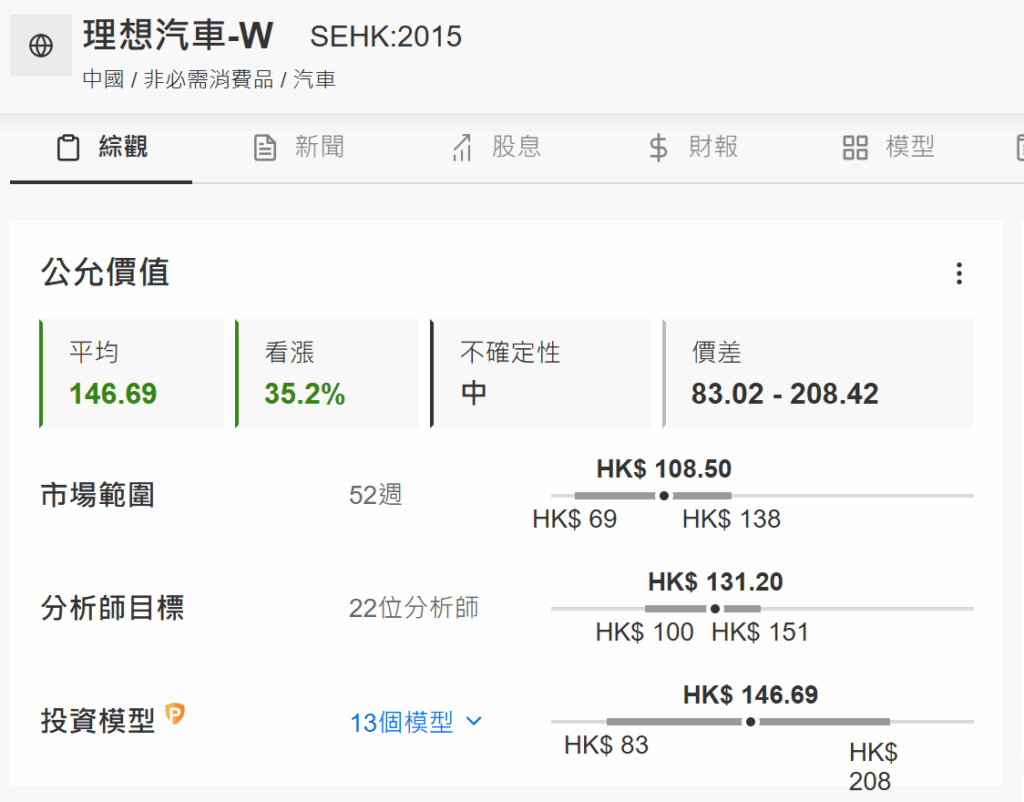Screen dimensions: 1024x802
Task: Click the 不確定性 中 card
Action: tap(541, 374)
